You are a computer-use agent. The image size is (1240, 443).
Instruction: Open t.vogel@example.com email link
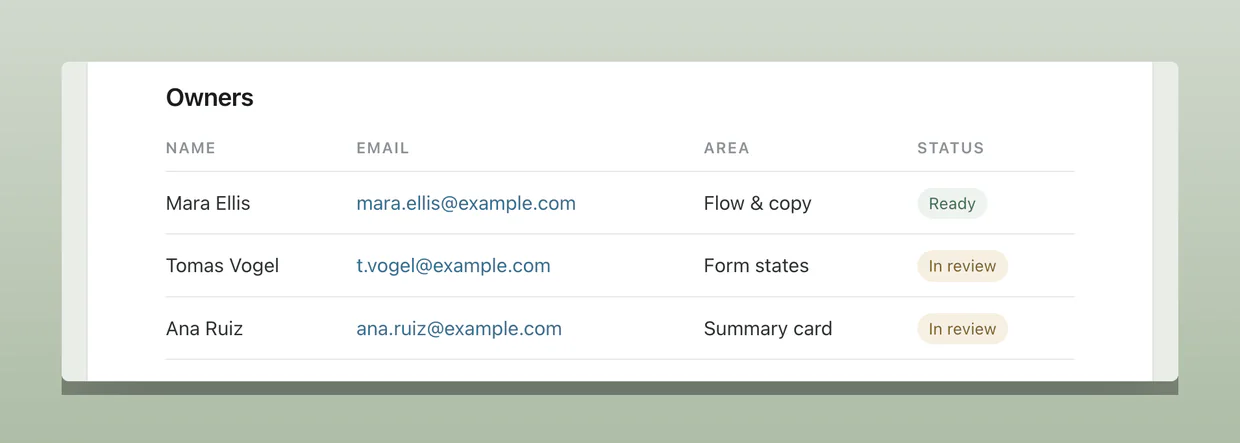point(453,266)
